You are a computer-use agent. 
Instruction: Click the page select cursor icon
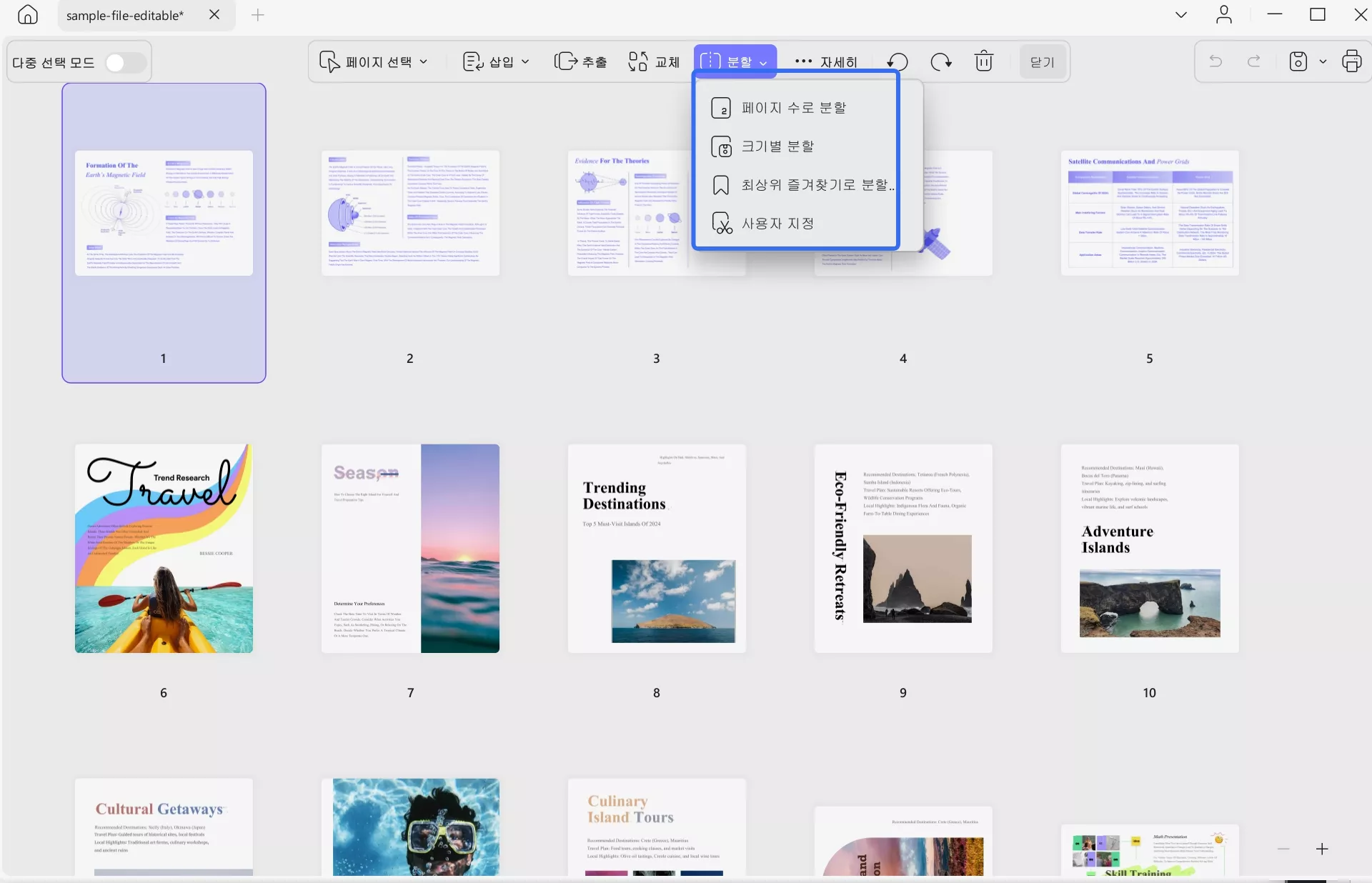point(329,61)
